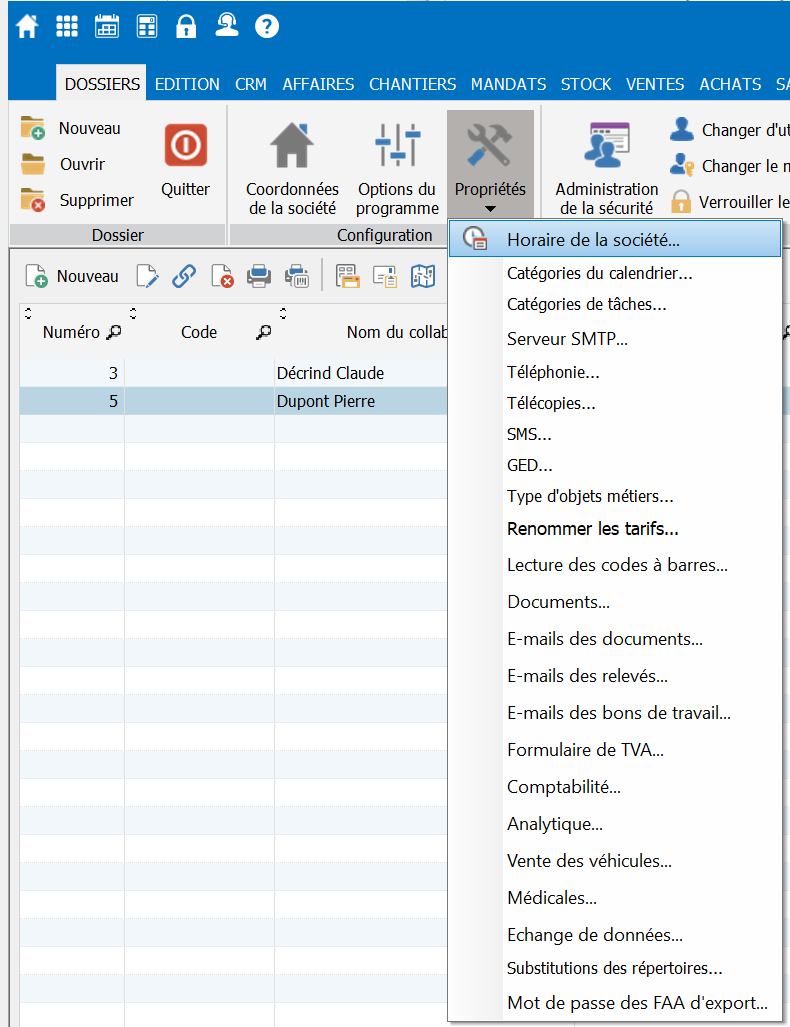Open Options du programme
Screen dimensions: 790x1027
pos(397,168)
